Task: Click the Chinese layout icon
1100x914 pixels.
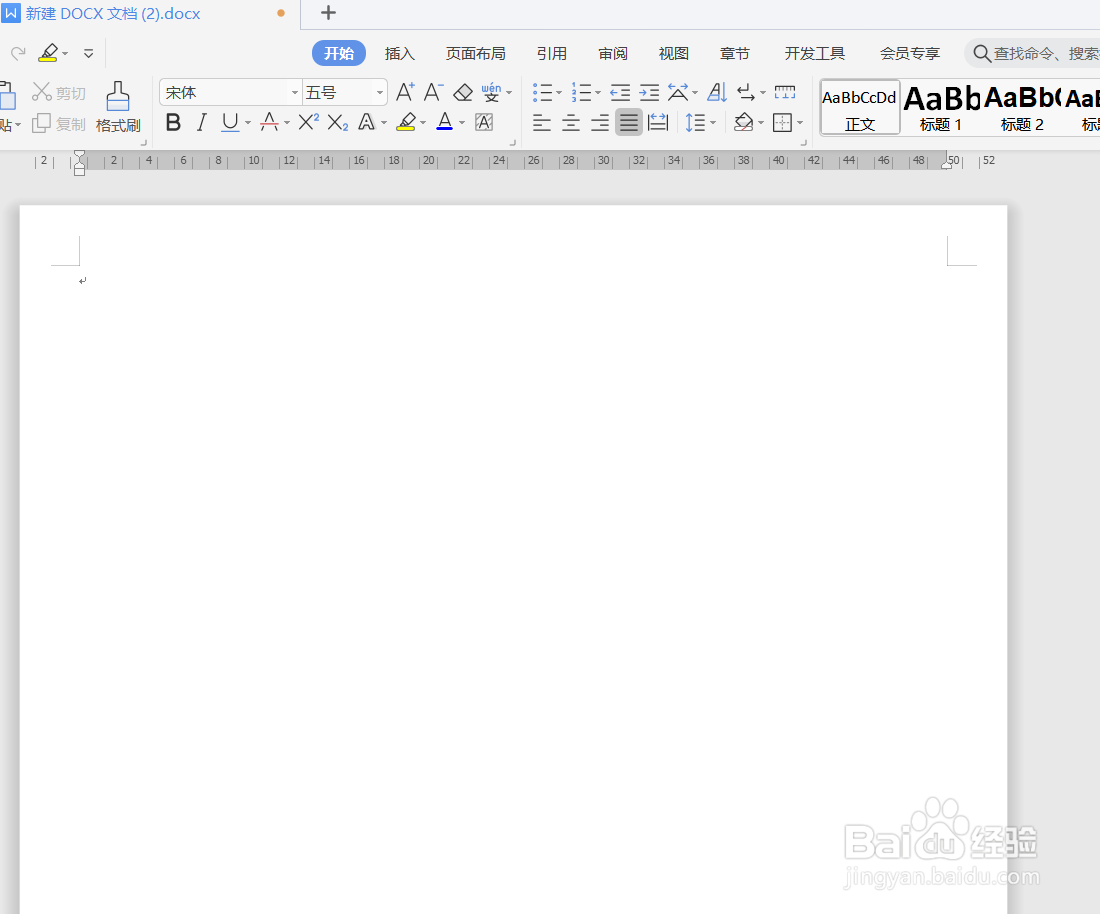Action: tap(678, 92)
